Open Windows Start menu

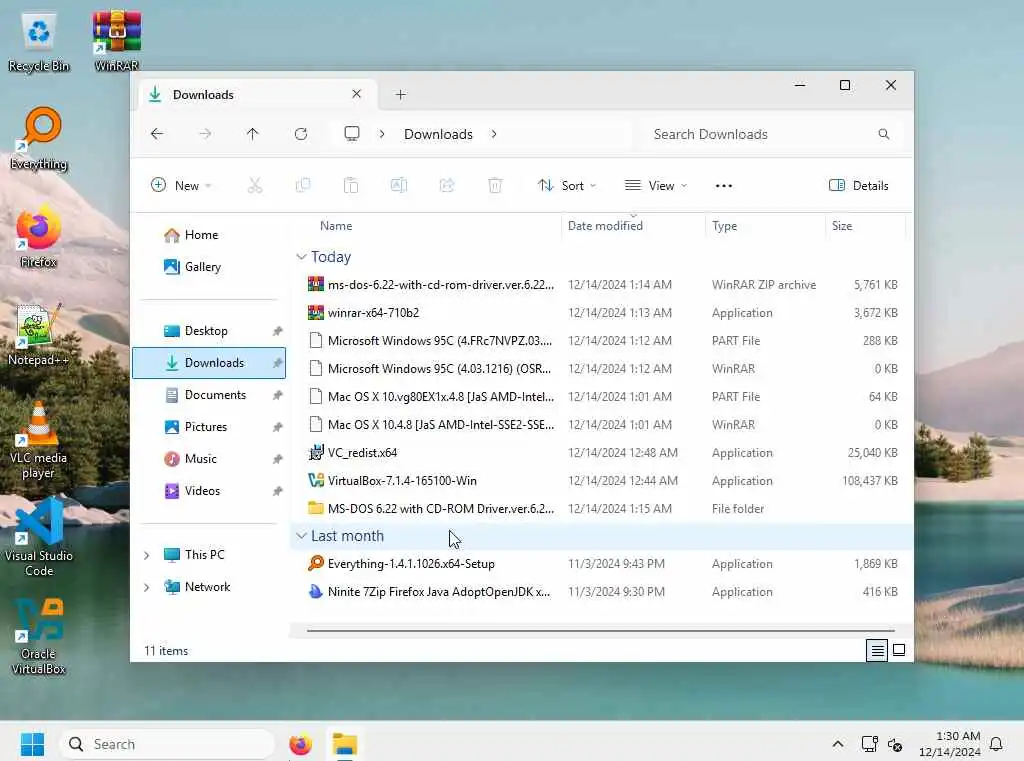click(32, 744)
